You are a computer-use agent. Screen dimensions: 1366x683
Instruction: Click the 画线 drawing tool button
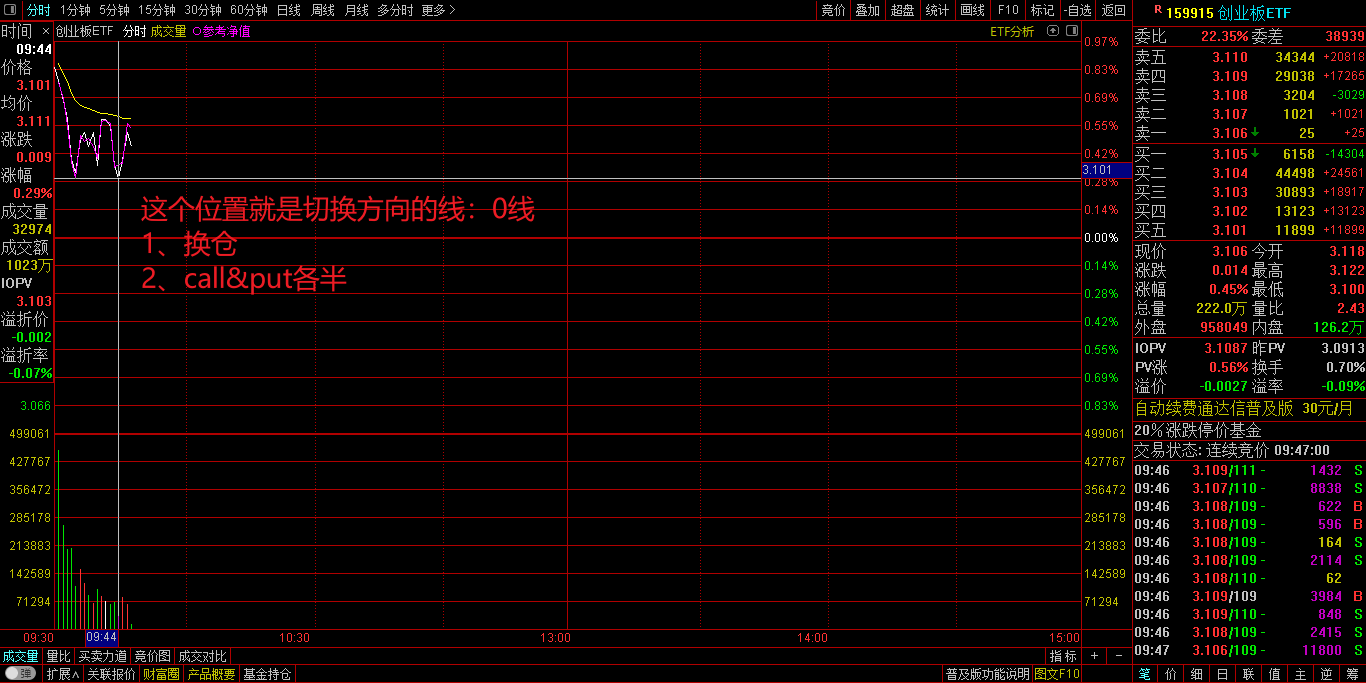click(x=972, y=10)
